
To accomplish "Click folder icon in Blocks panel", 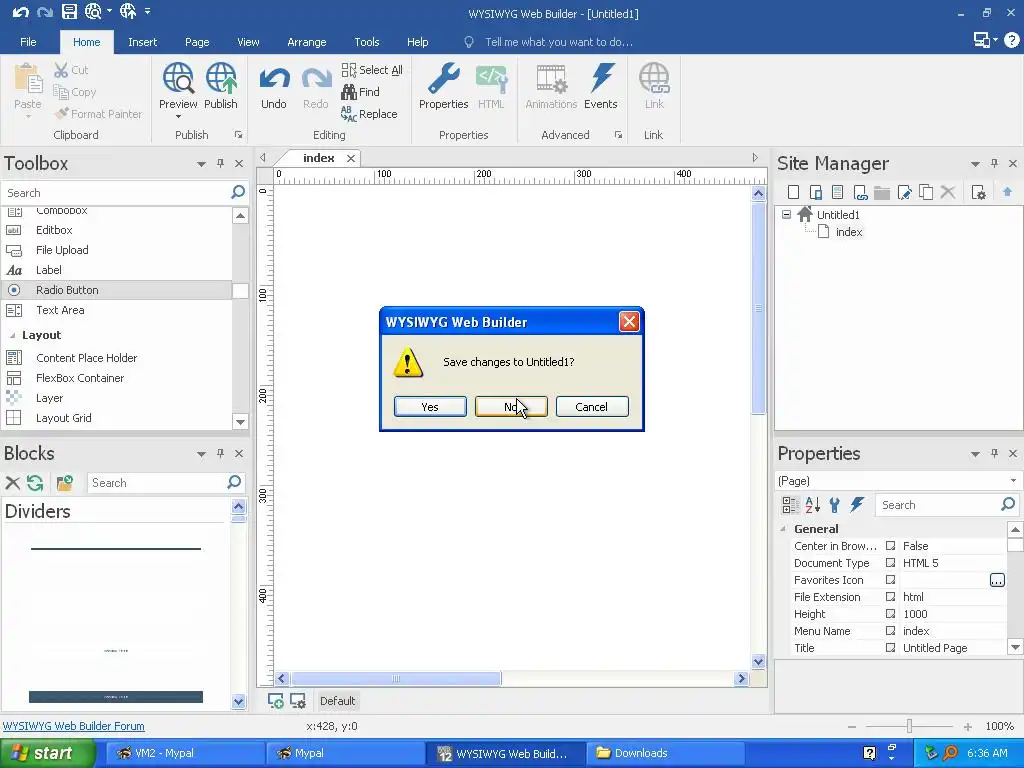I will pos(64,483).
